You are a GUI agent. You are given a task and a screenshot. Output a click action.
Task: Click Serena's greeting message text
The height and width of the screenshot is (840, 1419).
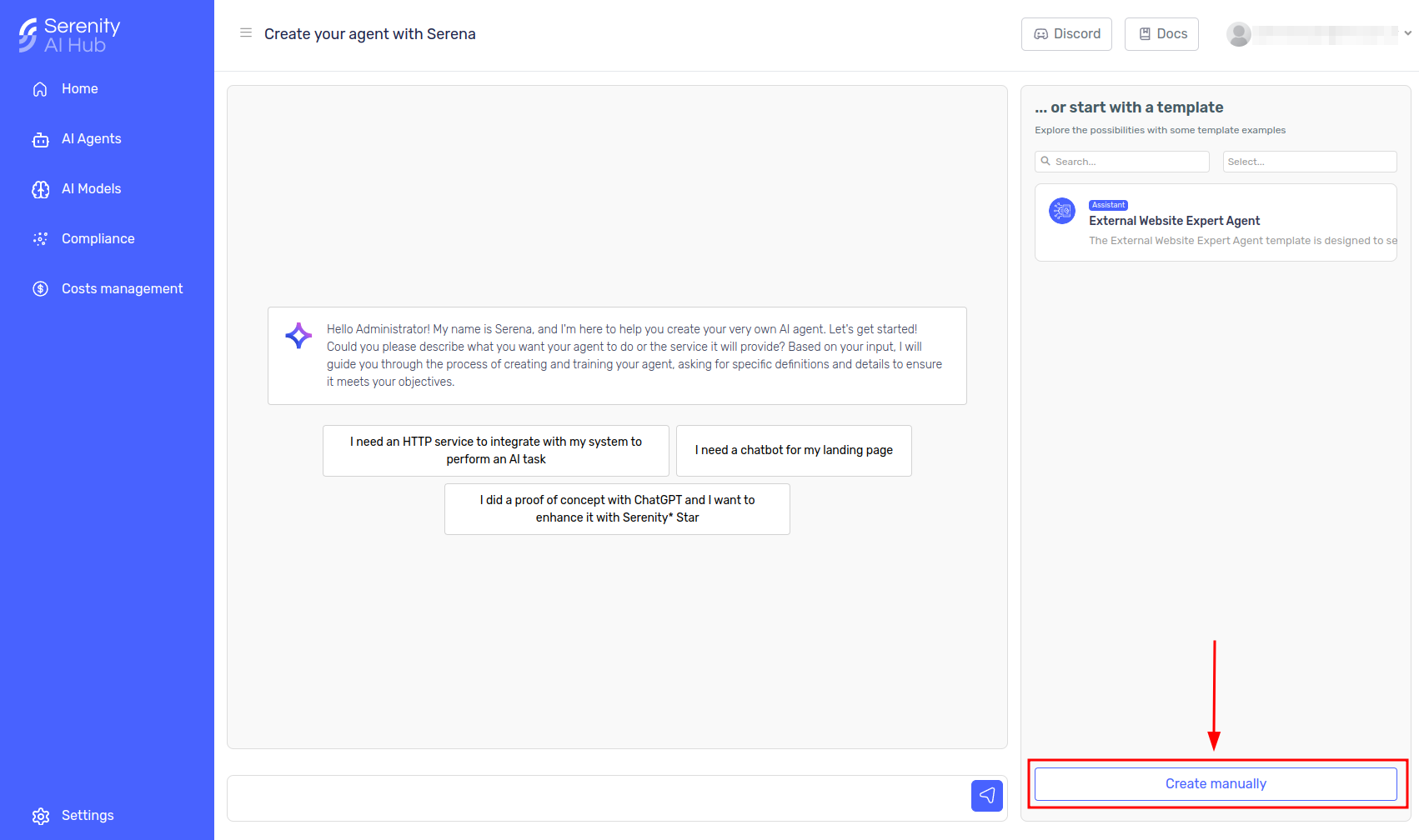point(634,356)
